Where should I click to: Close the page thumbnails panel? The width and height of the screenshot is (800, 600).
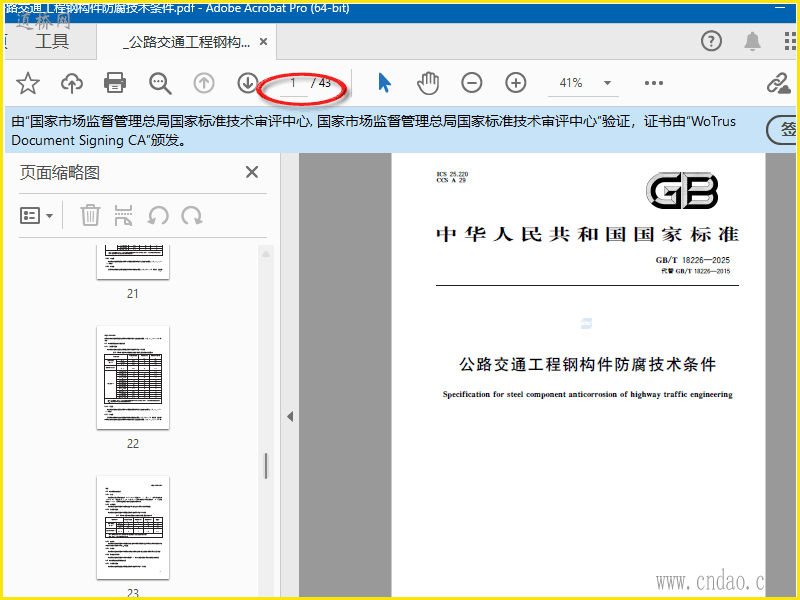[252, 172]
